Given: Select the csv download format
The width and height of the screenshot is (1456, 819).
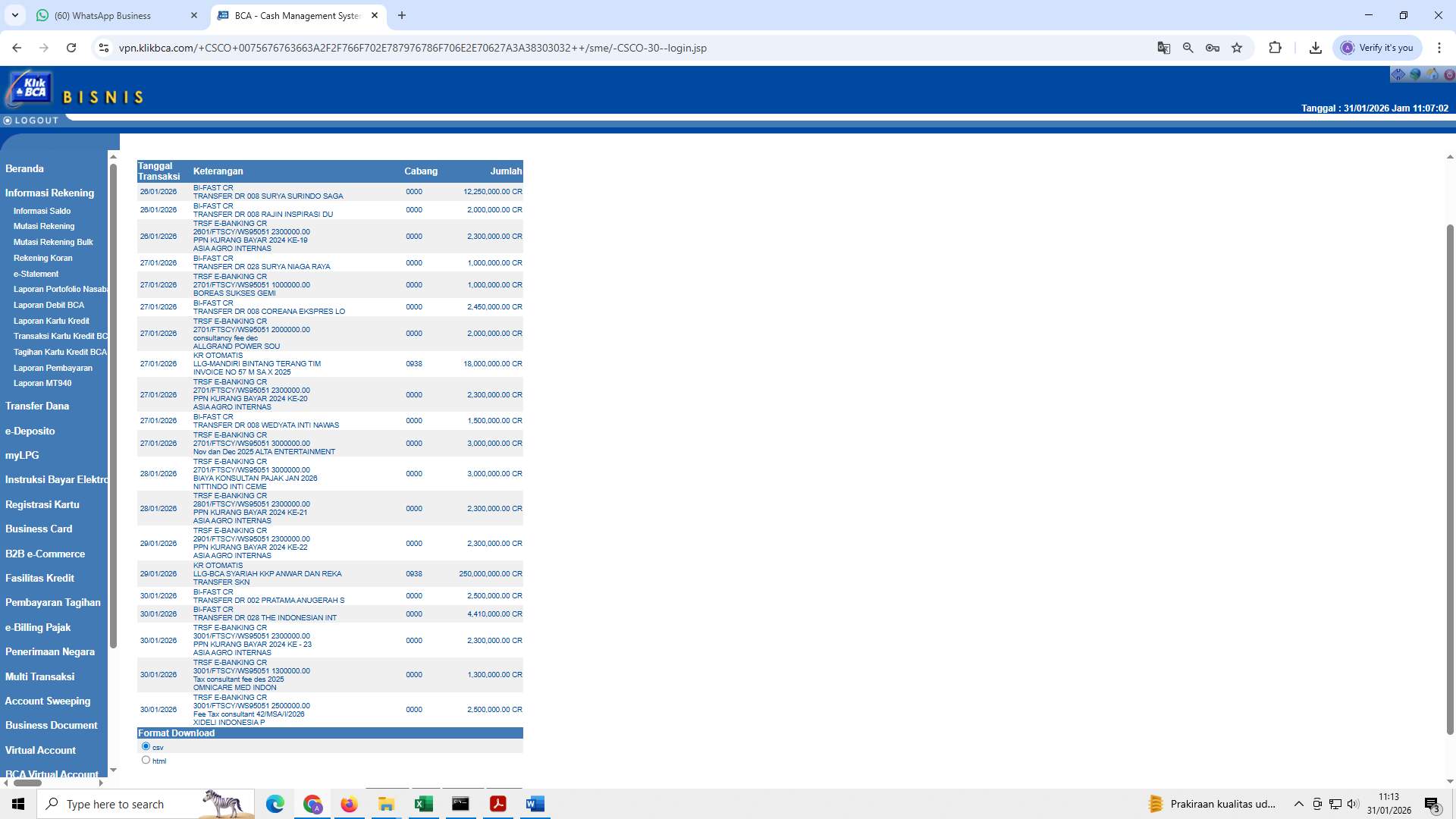Looking at the screenshot, I should [146, 746].
